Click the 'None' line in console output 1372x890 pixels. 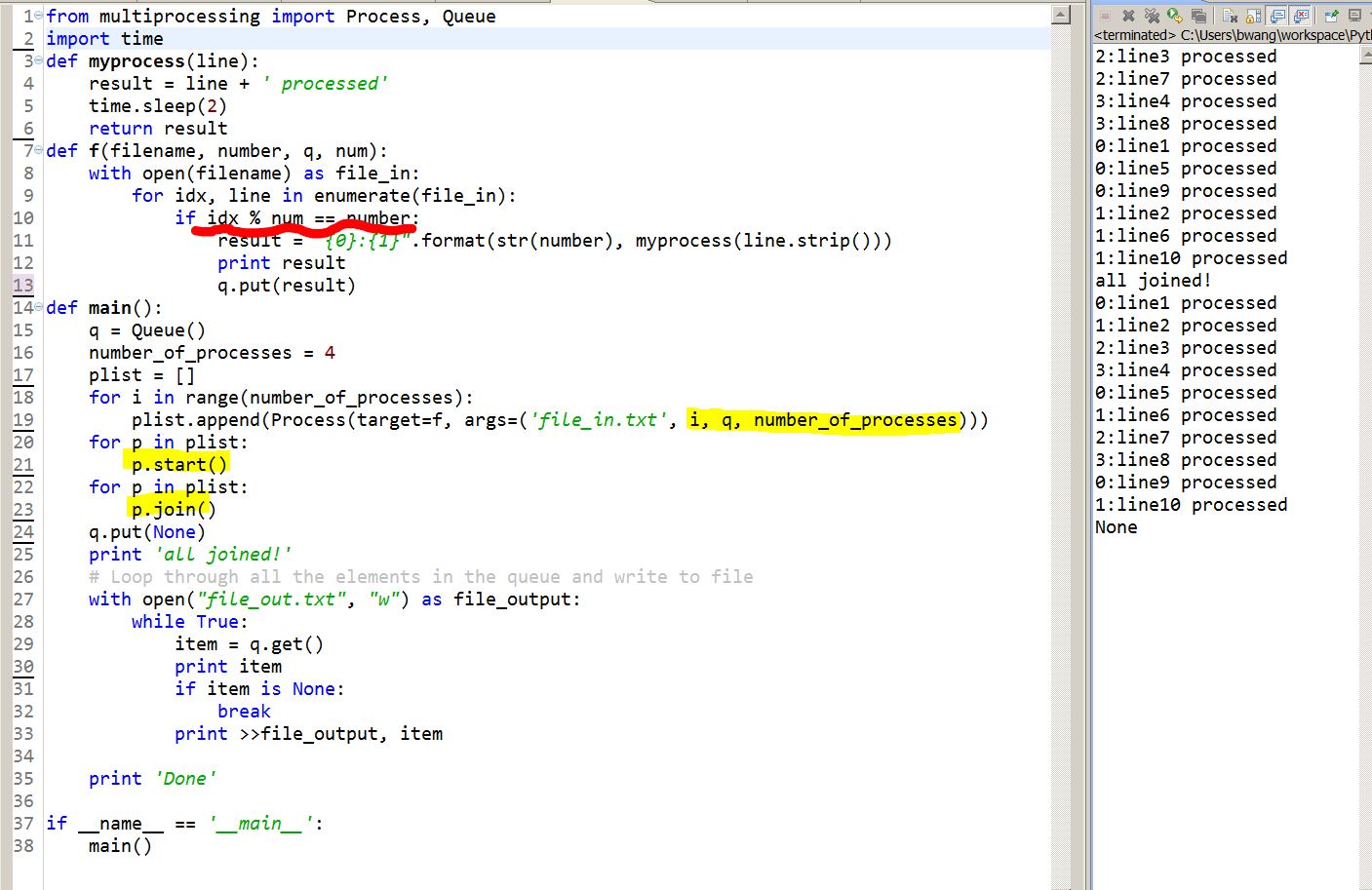pyautogui.click(x=1117, y=527)
